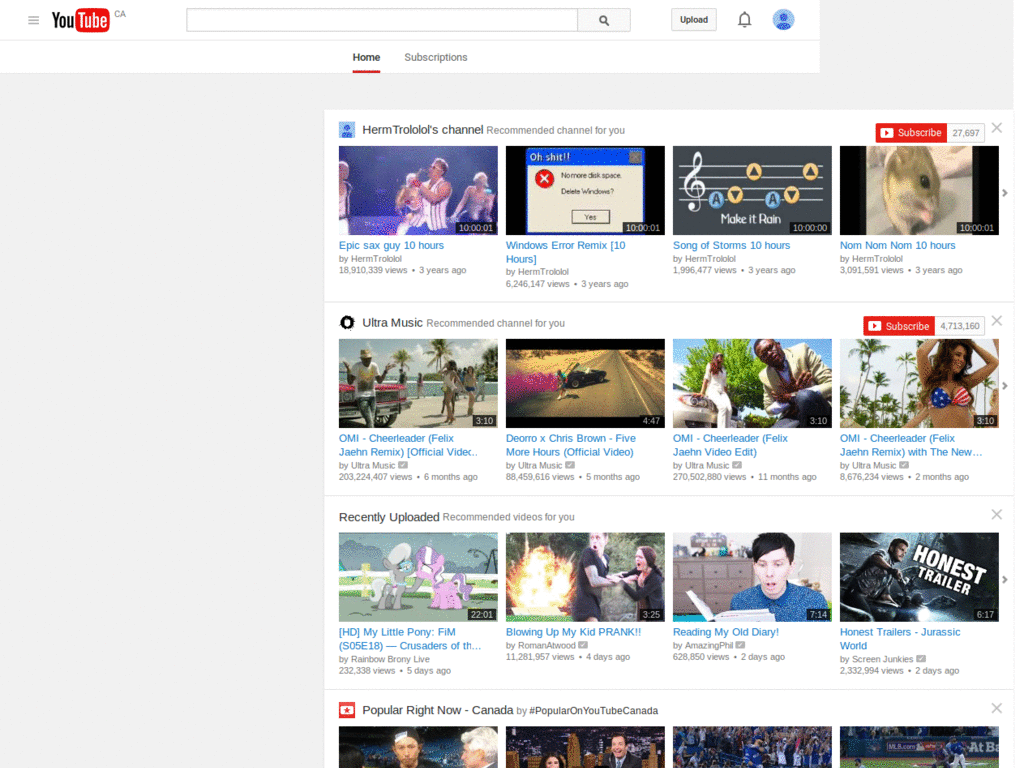The image size is (1024, 768).
Task: Click the Popular Right Now Canada icon
Action: (347, 710)
